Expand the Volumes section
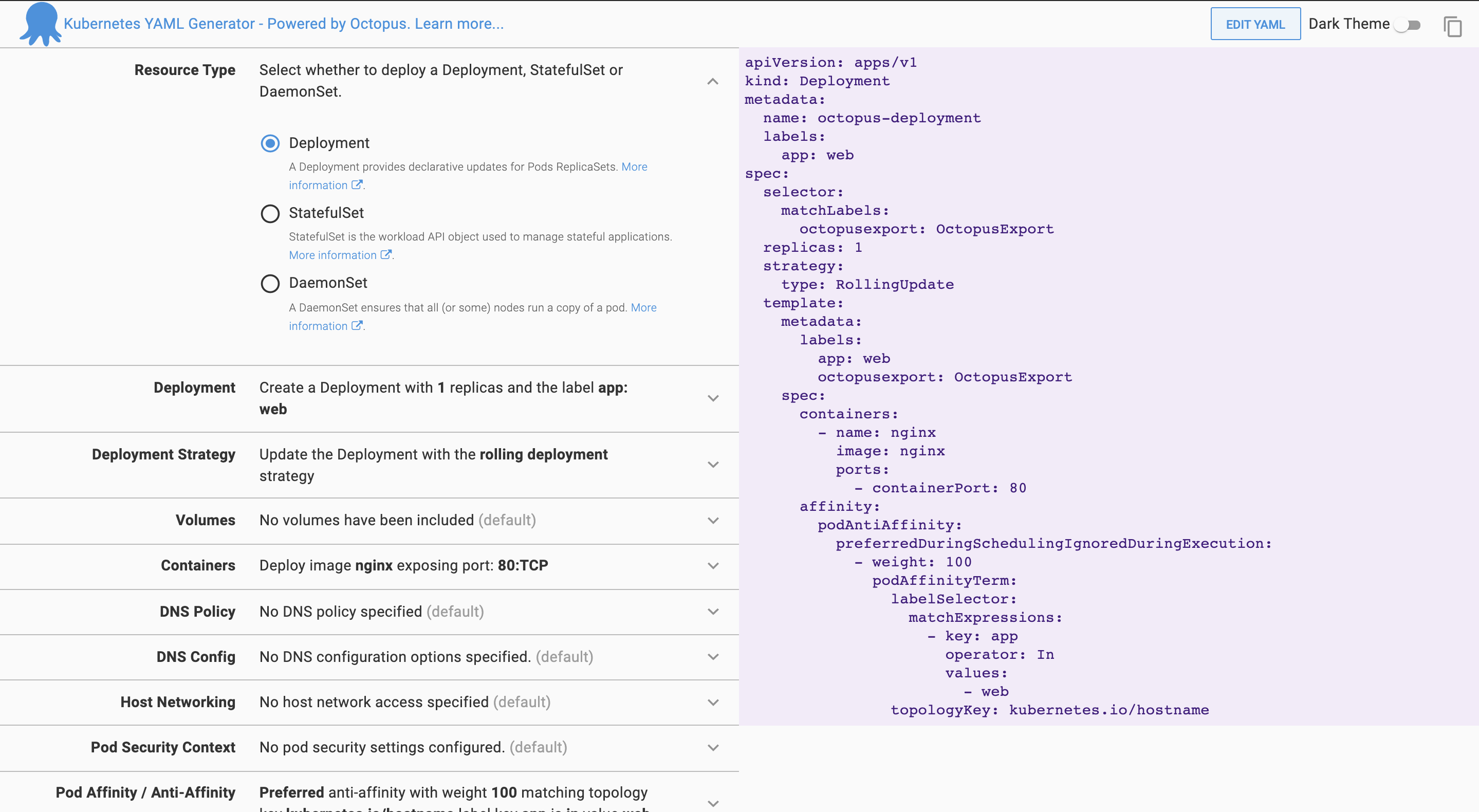Screen dimensions: 1479x812 pos(713,521)
